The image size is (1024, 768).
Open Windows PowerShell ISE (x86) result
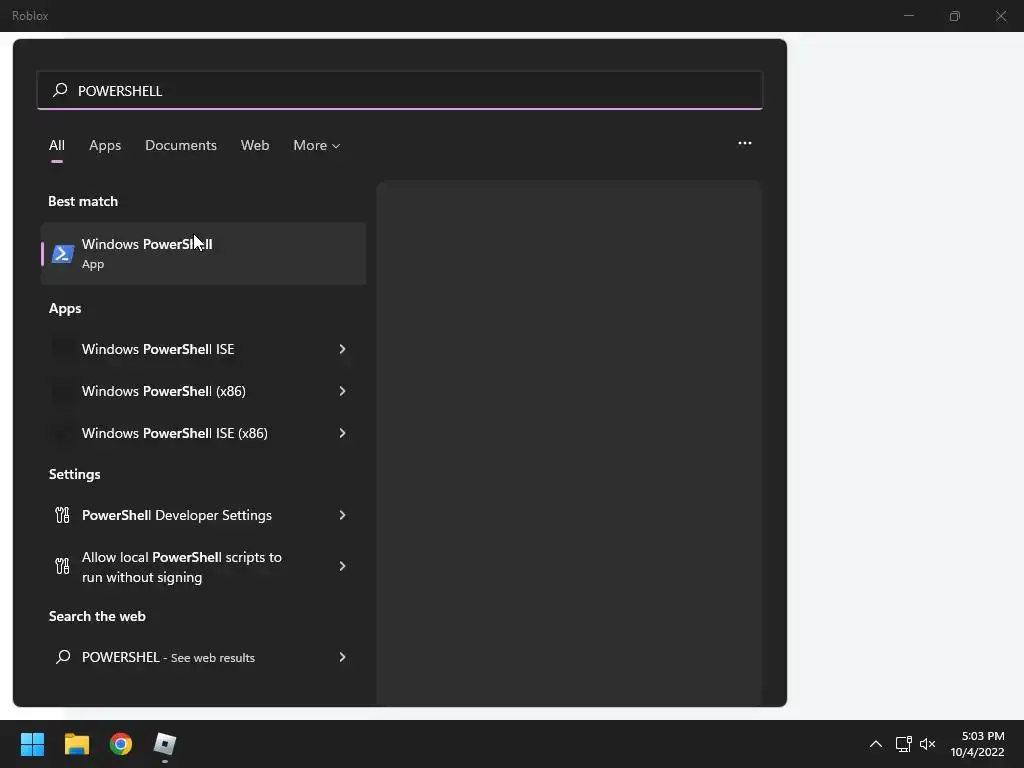pyautogui.click(x=203, y=433)
